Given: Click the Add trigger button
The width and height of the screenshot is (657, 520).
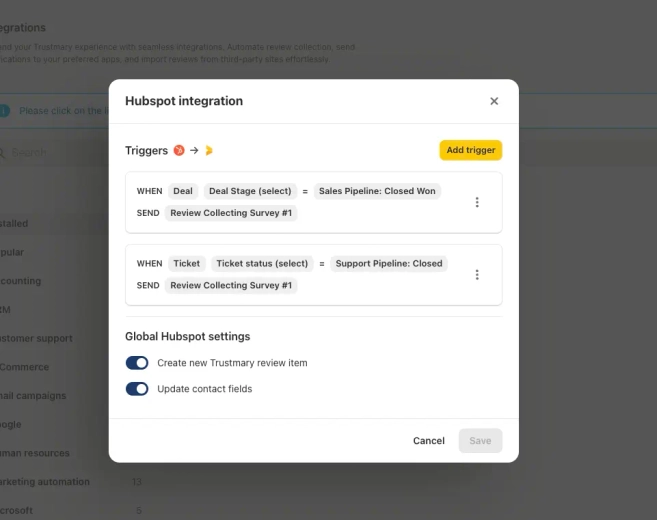Looking at the screenshot, I should 471,150.
